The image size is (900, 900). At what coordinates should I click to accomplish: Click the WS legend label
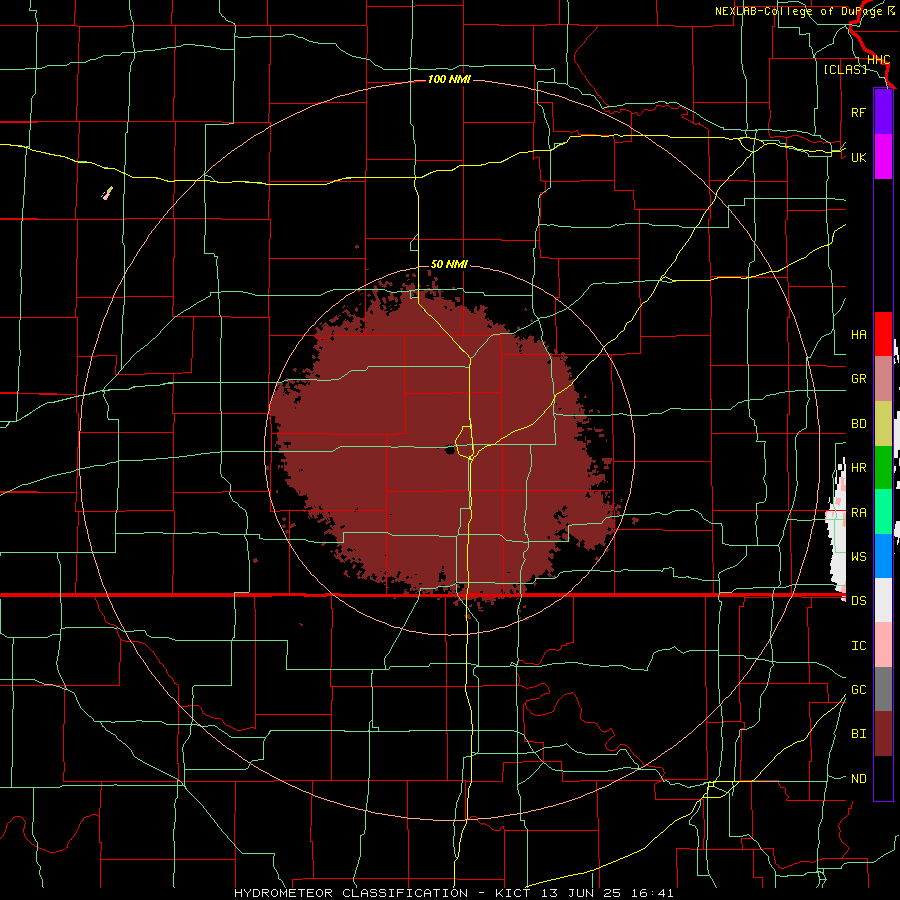pos(858,557)
